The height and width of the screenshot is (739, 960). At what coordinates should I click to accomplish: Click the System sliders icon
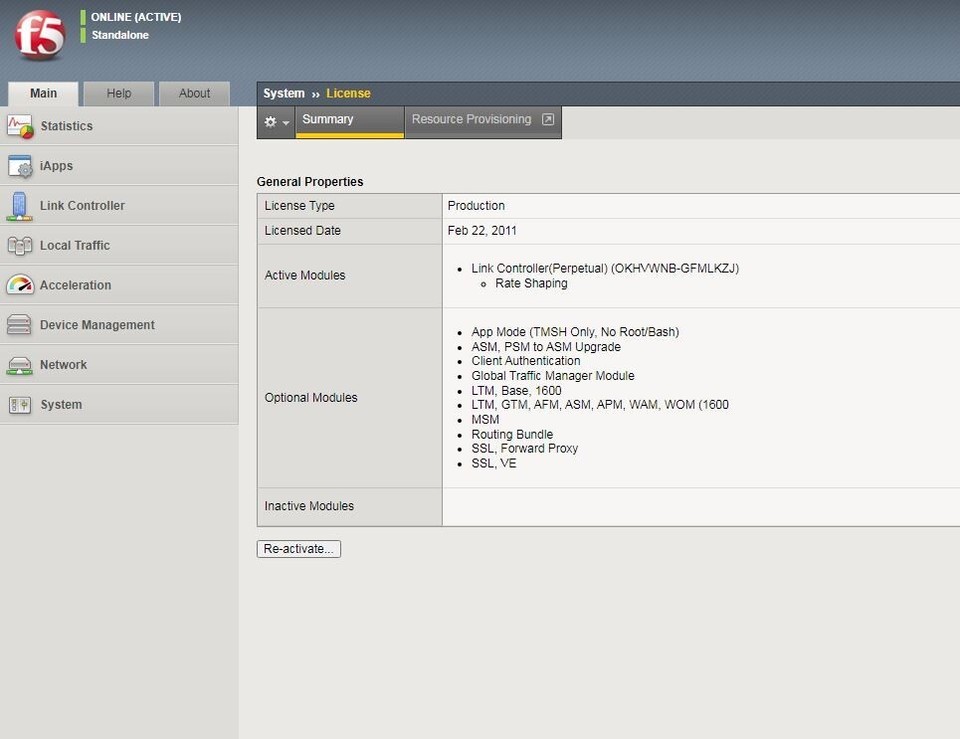point(20,405)
